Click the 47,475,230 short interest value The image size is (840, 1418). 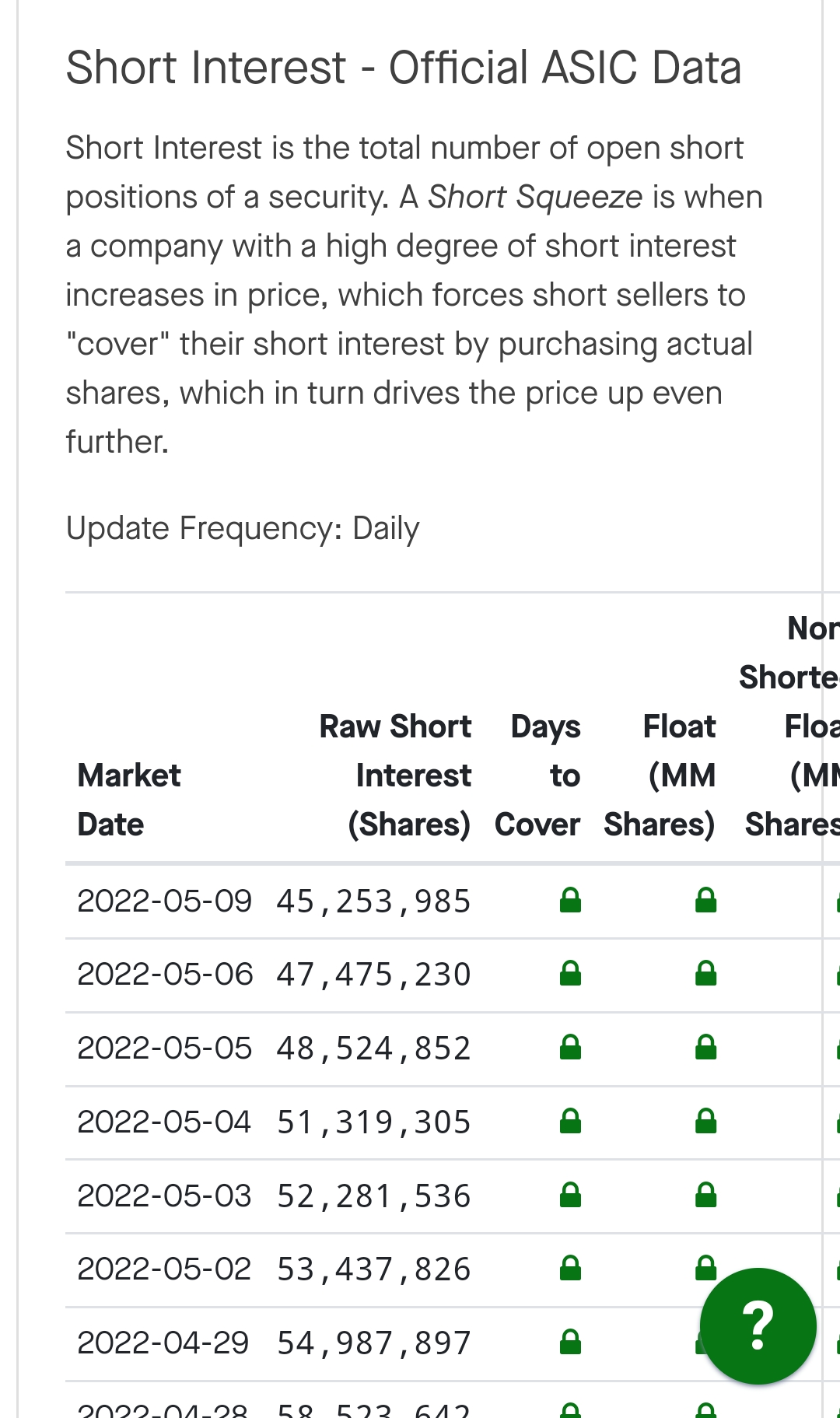click(x=373, y=975)
